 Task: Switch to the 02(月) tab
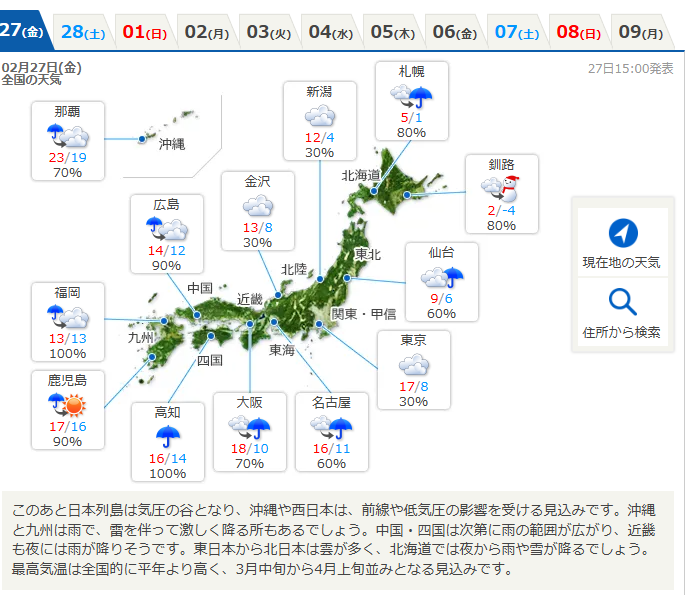tap(207, 32)
